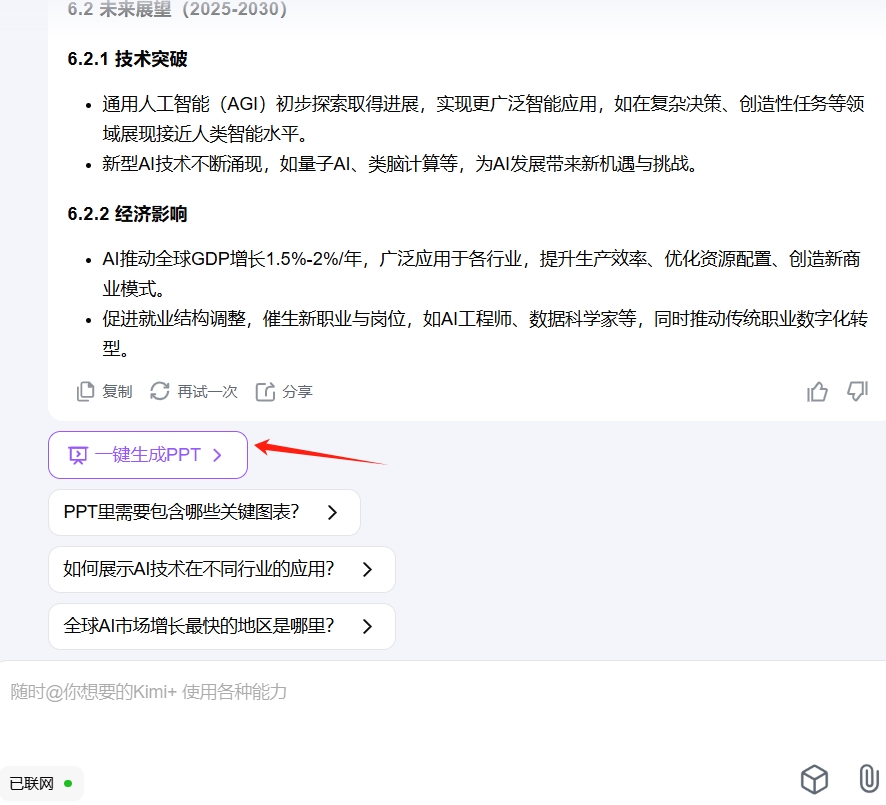886x805 pixels.
Task: Click the paperclip attachment icon
Action: click(x=868, y=779)
